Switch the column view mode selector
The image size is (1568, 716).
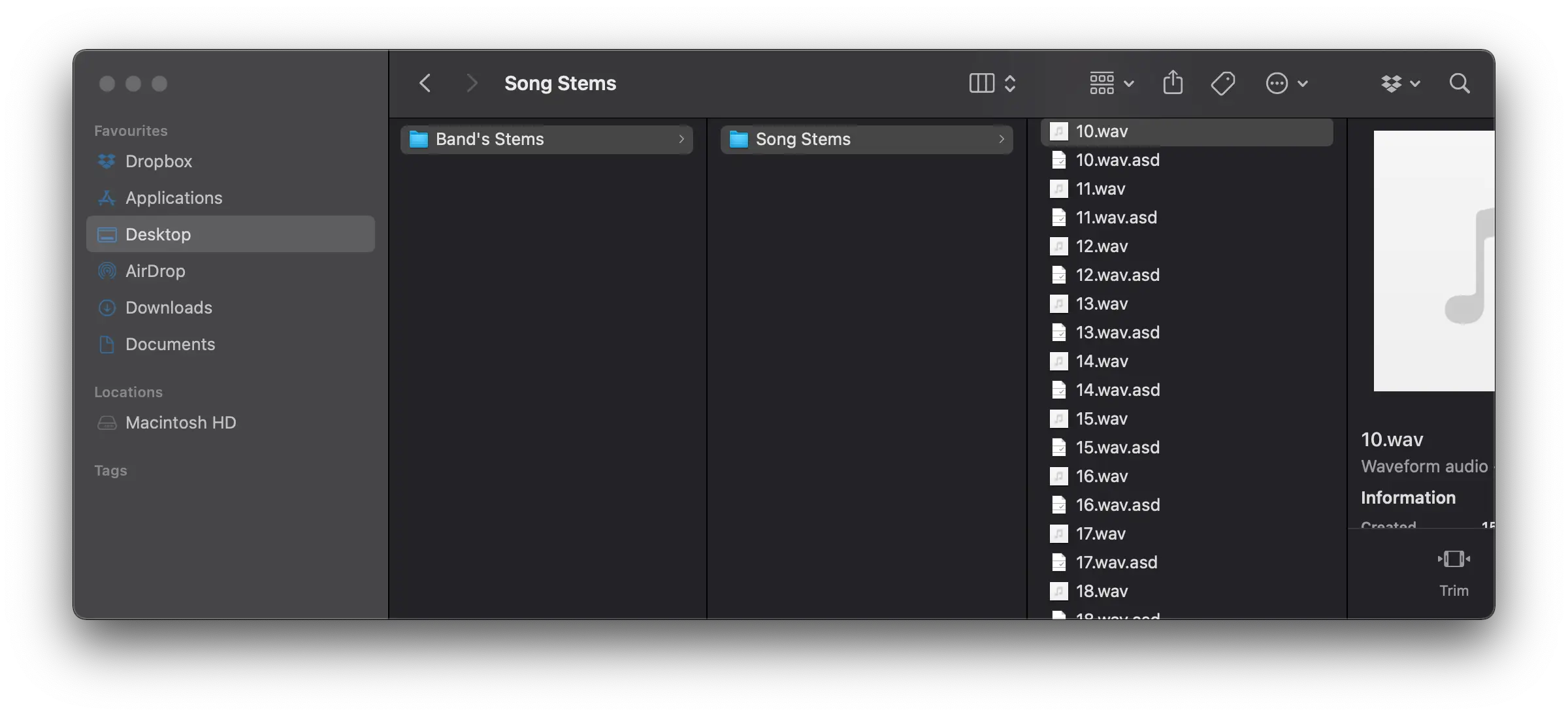coord(992,84)
